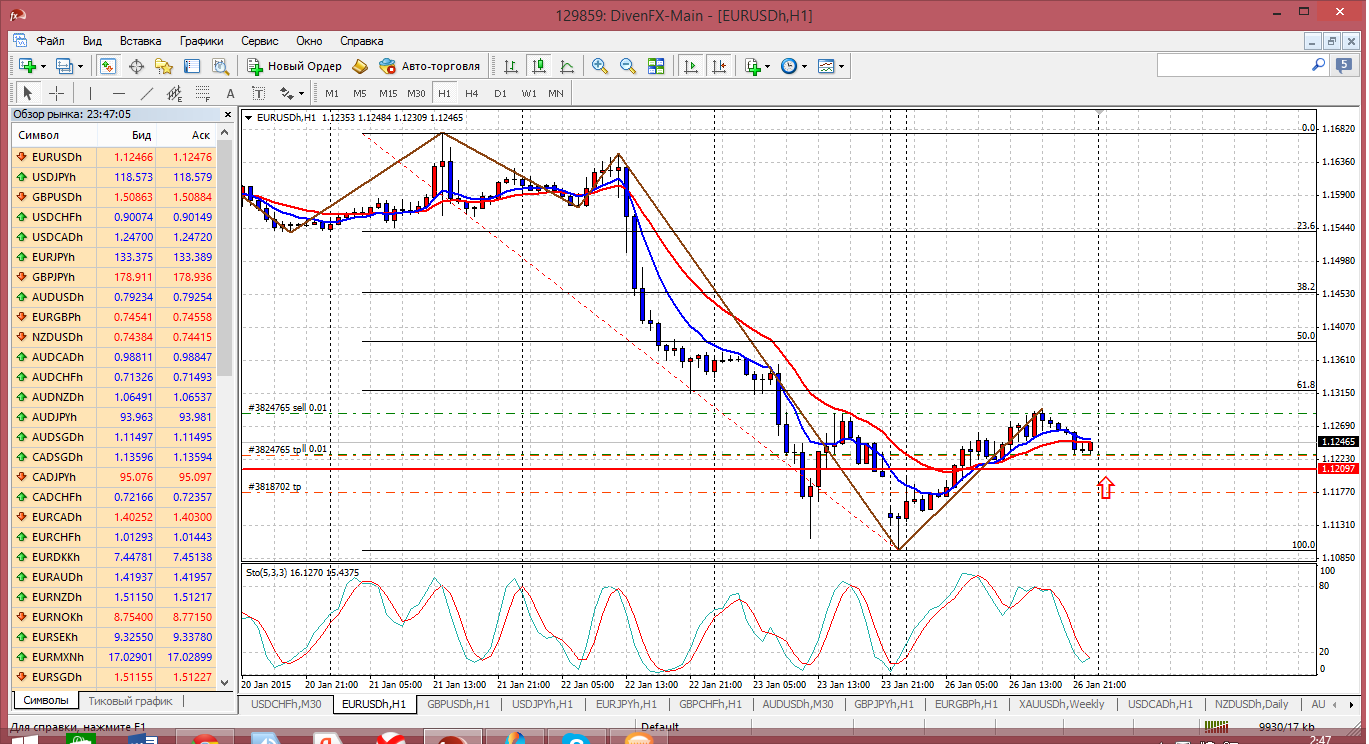Click the Новый Ордер button
This screenshot has width=1369, height=744.
295,66
